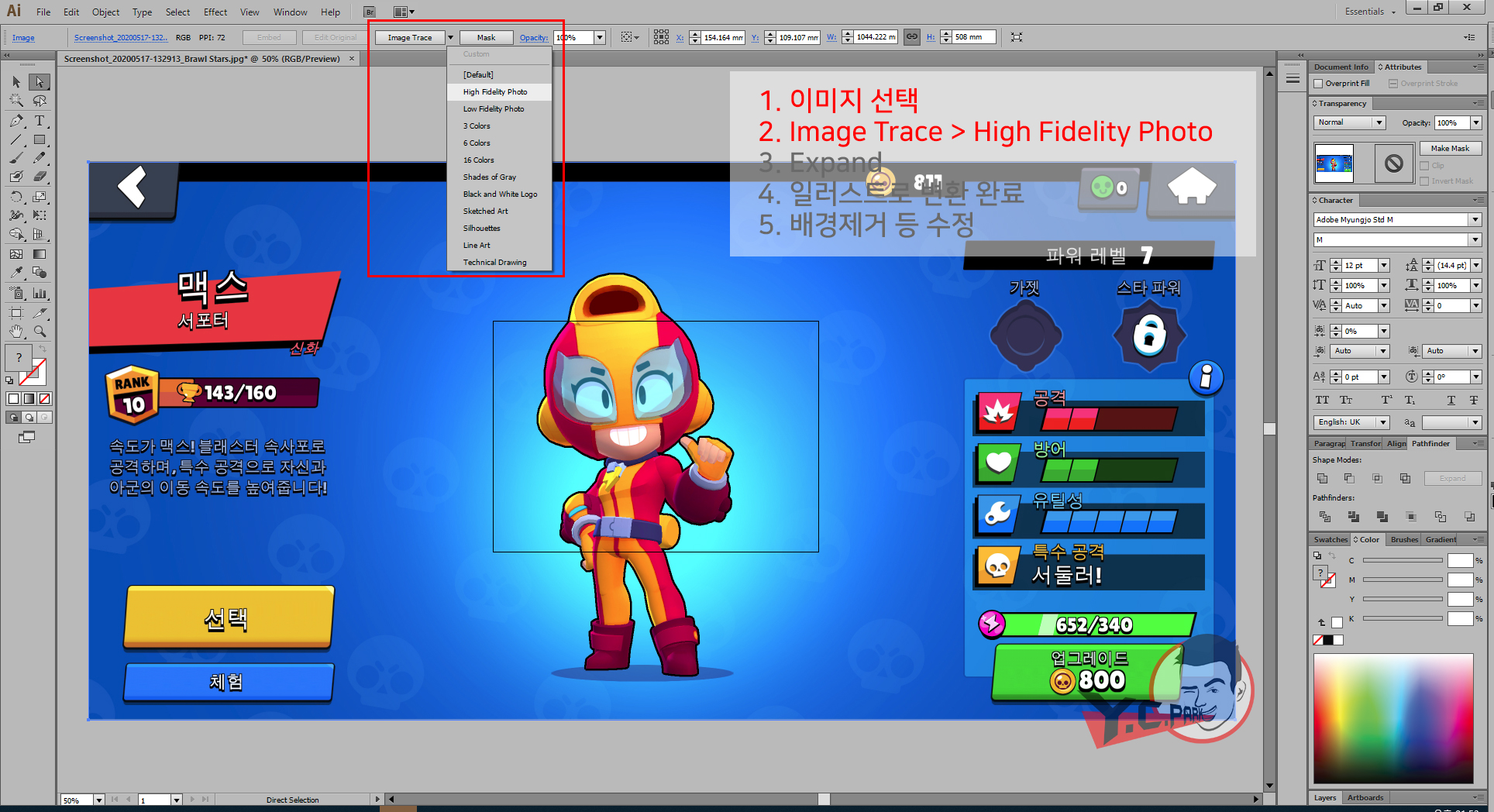The height and width of the screenshot is (812, 1494).
Task: Select the Eraser tool
Action: pos(40,177)
